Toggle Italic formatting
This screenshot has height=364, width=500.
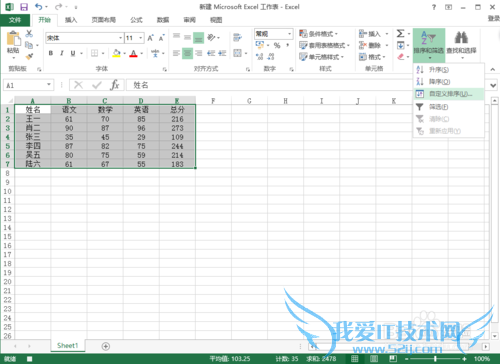62,53
